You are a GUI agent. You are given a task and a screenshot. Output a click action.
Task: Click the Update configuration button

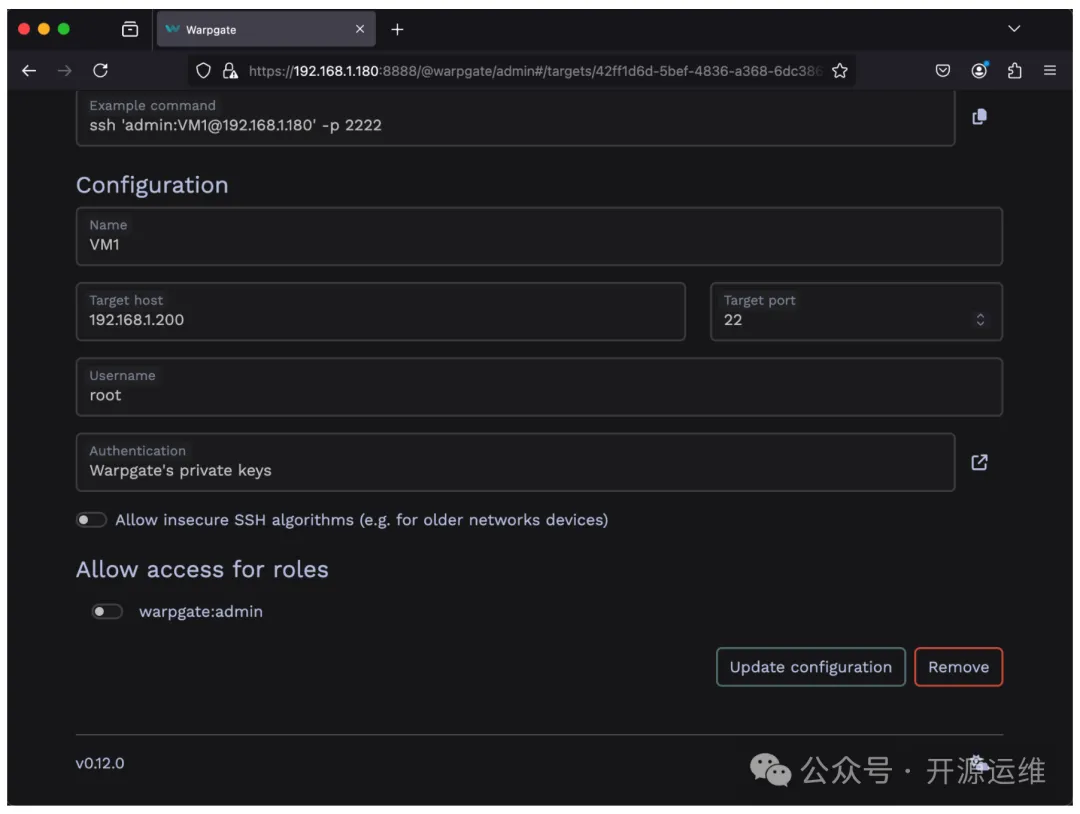(x=810, y=667)
